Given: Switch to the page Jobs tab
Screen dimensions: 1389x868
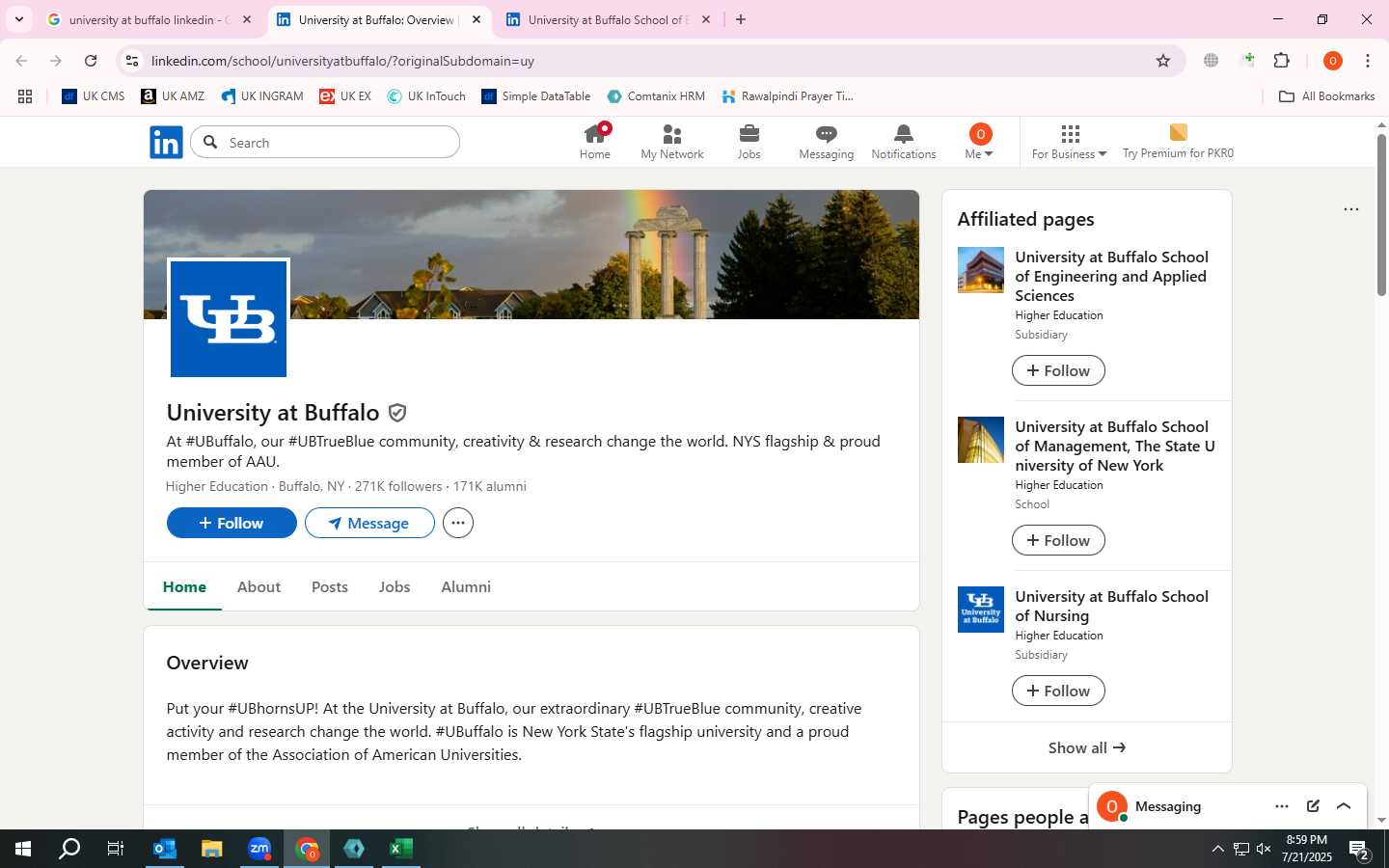Looking at the screenshot, I should pyautogui.click(x=395, y=586).
